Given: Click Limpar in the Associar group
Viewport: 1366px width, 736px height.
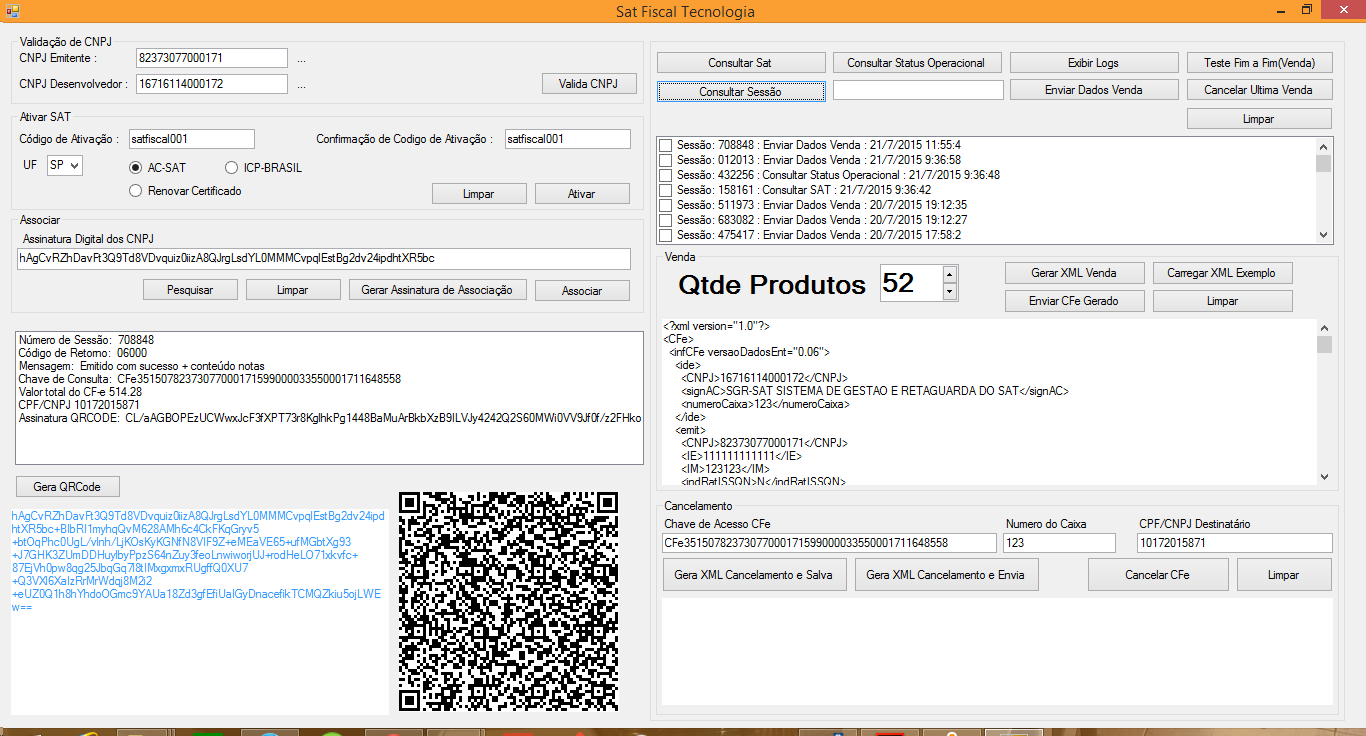Looking at the screenshot, I should point(292,290).
